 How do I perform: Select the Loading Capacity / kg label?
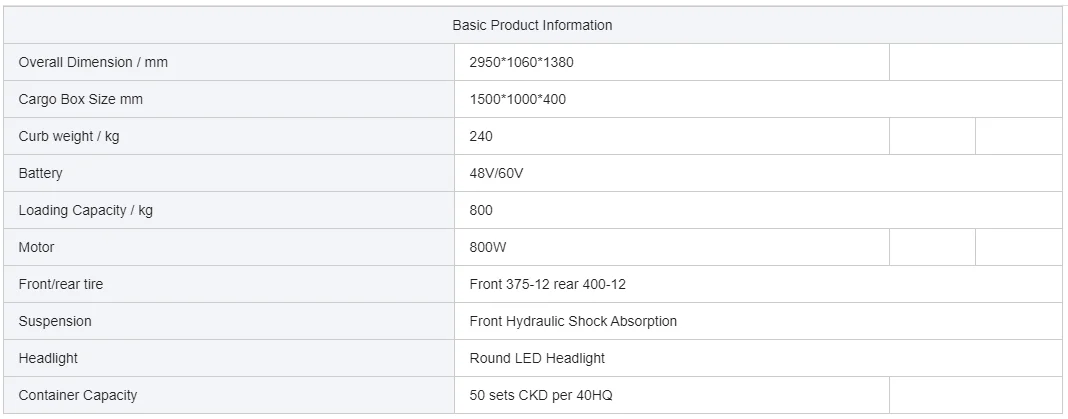[x=85, y=210]
